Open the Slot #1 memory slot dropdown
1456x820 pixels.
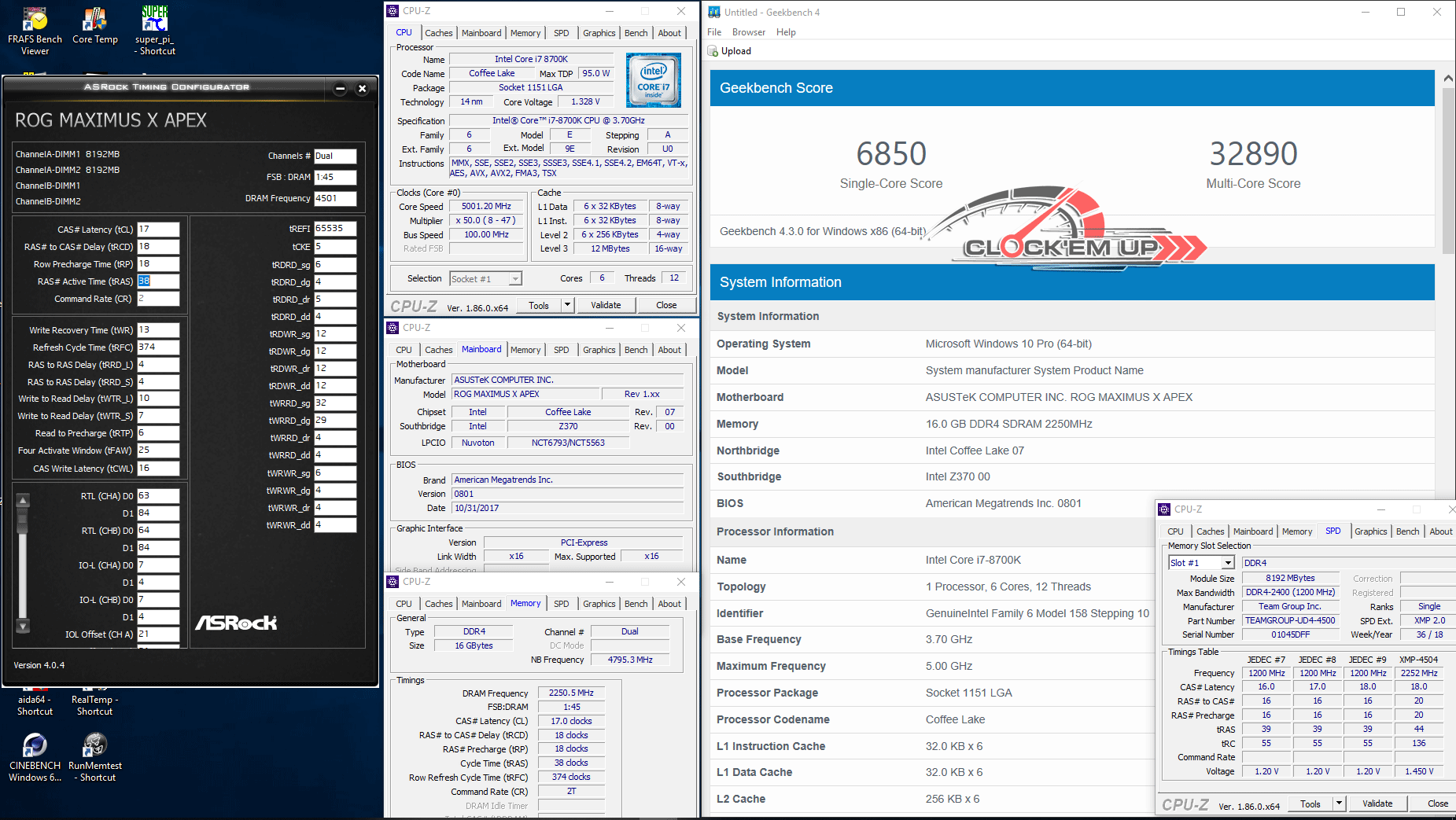point(1227,563)
